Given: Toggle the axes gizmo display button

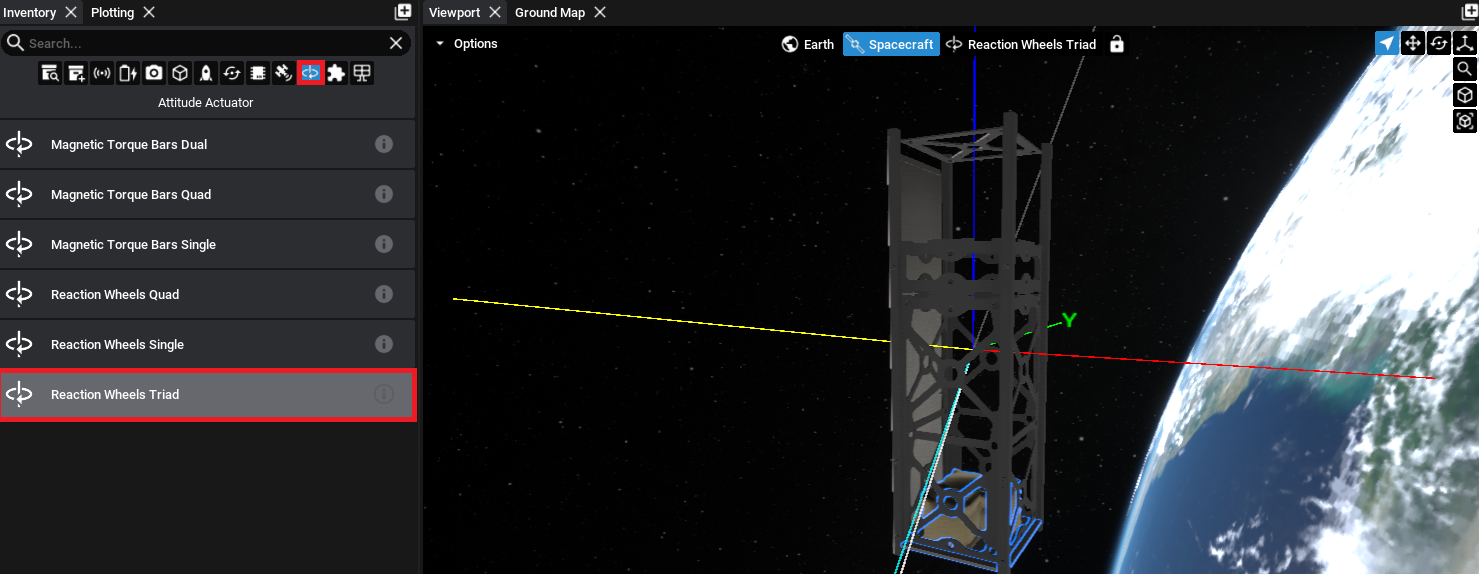Looking at the screenshot, I should (x=1465, y=43).
